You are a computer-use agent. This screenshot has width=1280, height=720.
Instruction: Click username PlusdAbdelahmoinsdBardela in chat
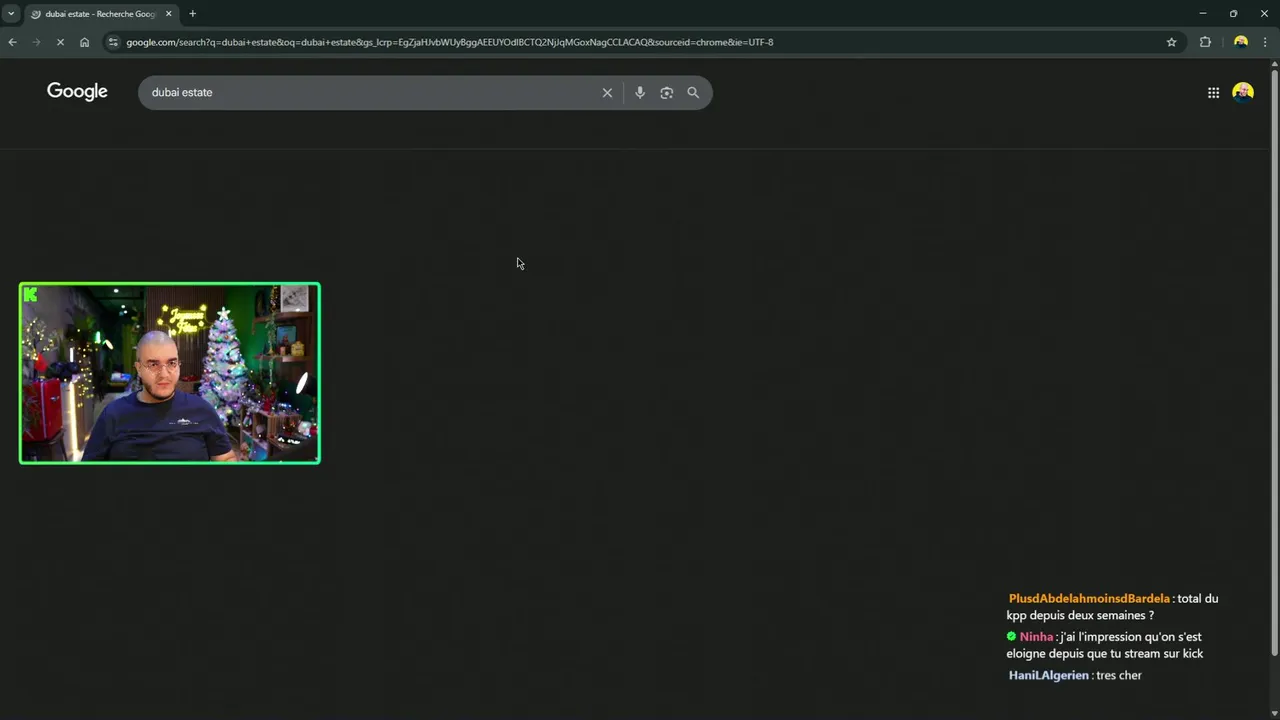(1089, 598)
